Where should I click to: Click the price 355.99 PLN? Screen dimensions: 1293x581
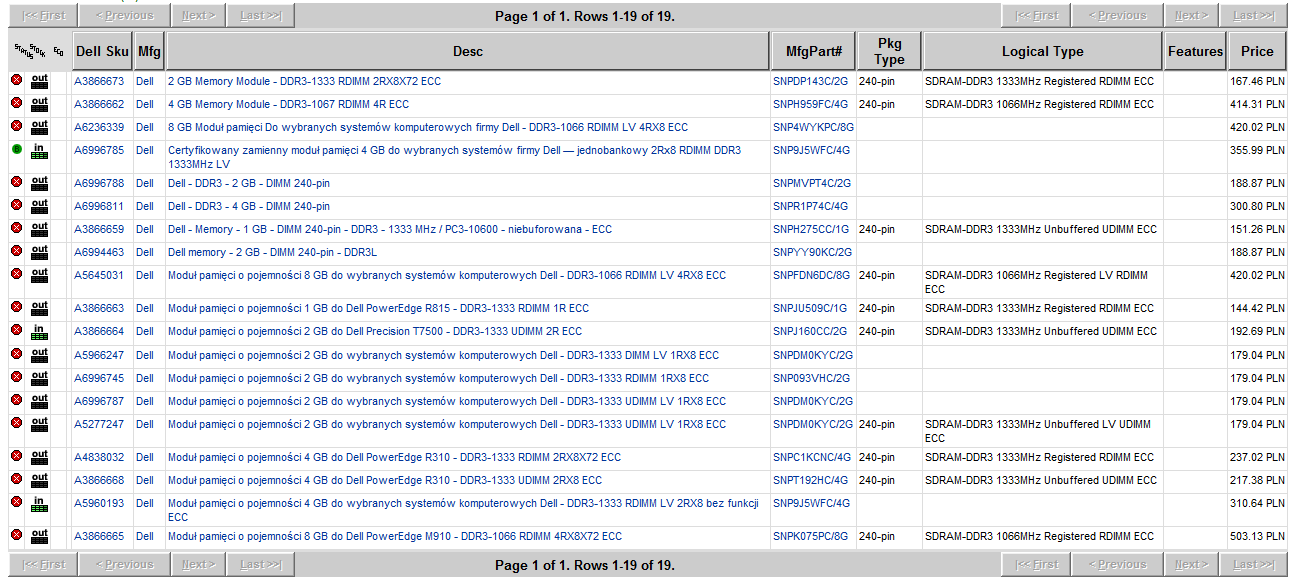1258,150
